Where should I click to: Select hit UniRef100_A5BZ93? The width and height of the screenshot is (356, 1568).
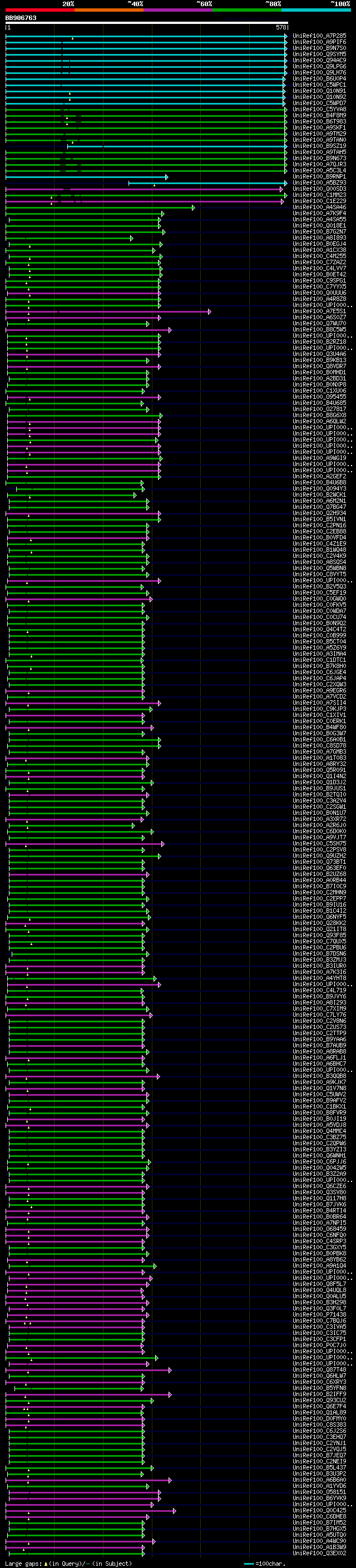[319, 182]
